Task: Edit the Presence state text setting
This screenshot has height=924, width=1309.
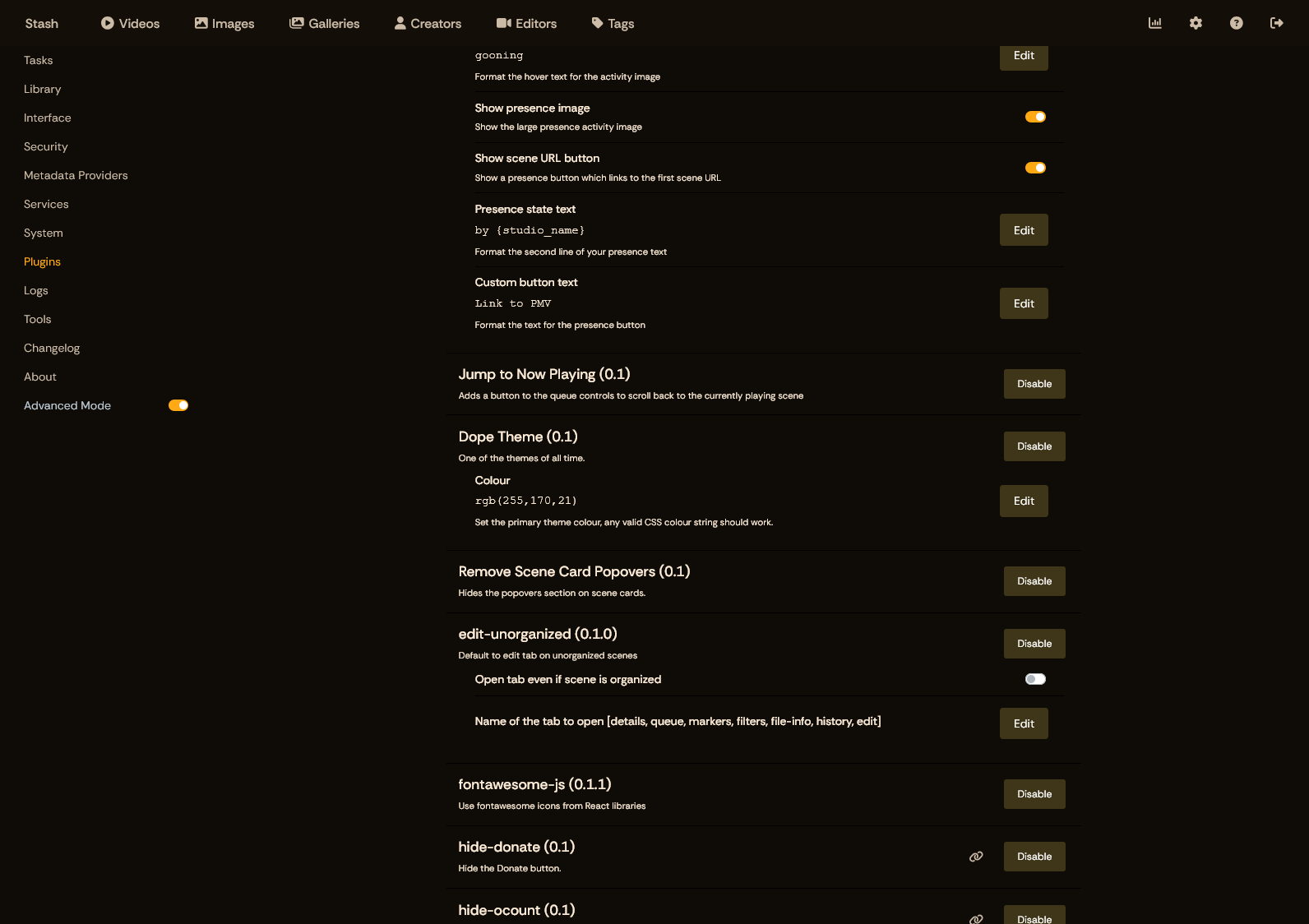Action: pyautogui.click(x=1024, y=230)
